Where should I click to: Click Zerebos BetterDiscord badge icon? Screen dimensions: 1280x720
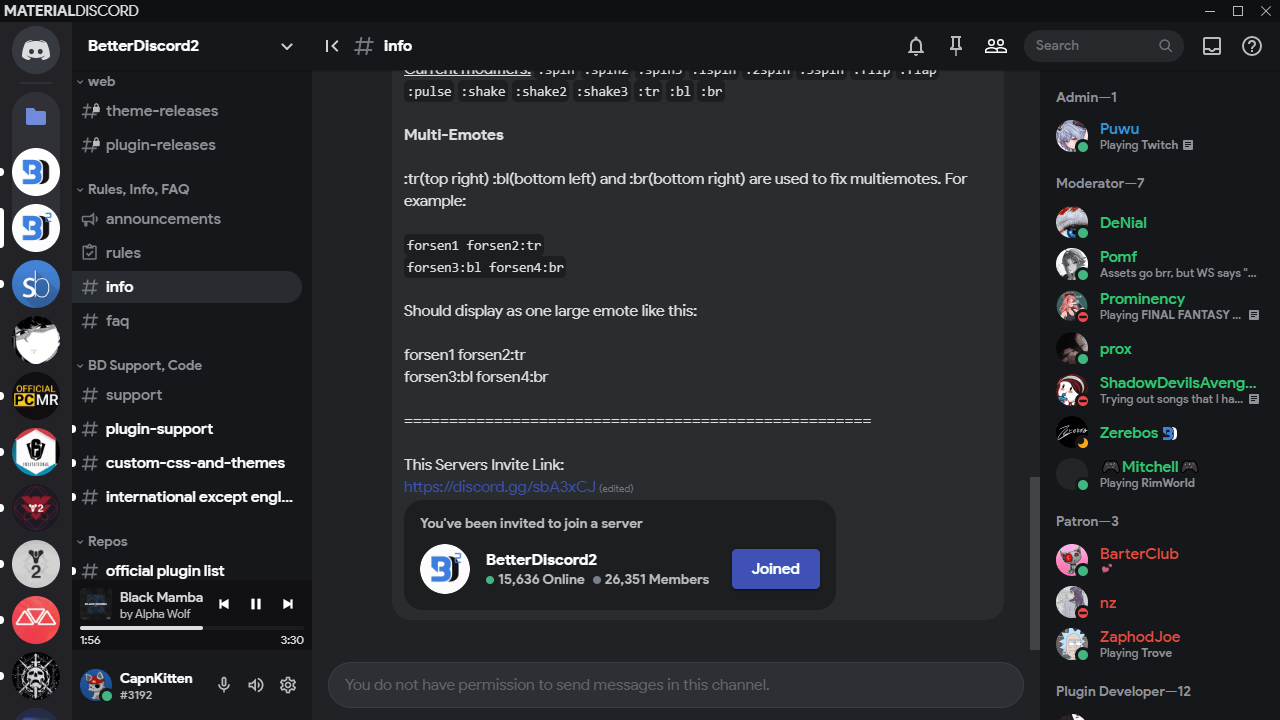[1170, 433]
